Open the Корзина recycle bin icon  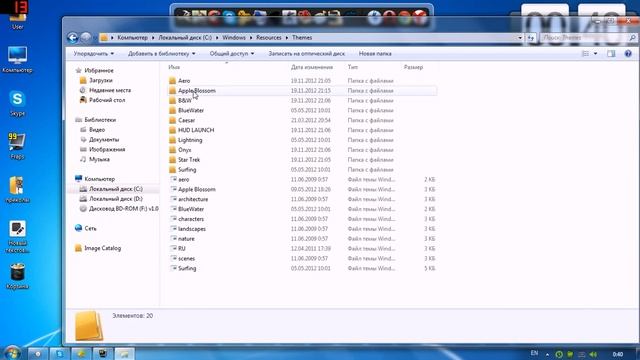point(17,276)
